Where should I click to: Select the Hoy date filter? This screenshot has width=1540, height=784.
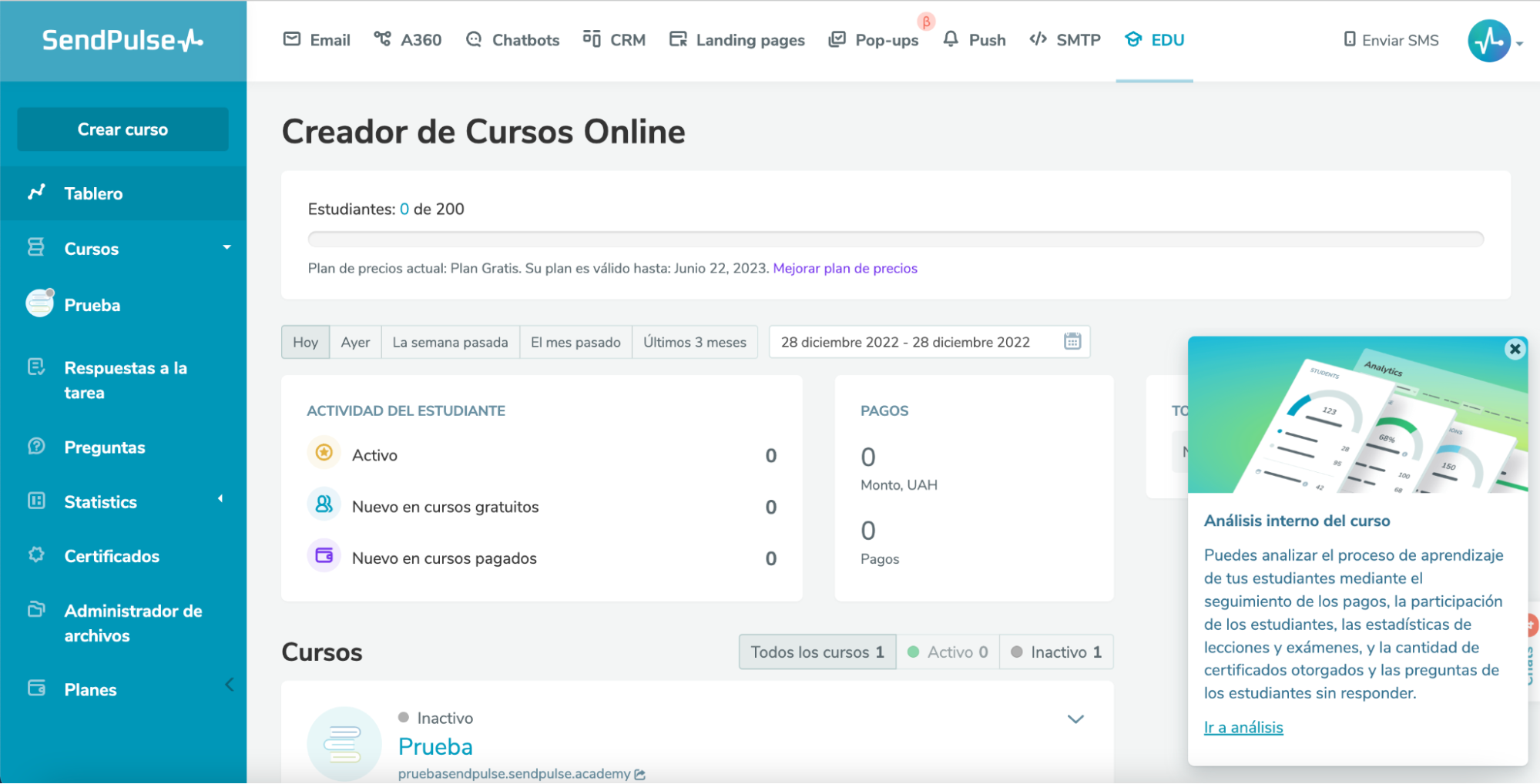[x=306, y=342]
